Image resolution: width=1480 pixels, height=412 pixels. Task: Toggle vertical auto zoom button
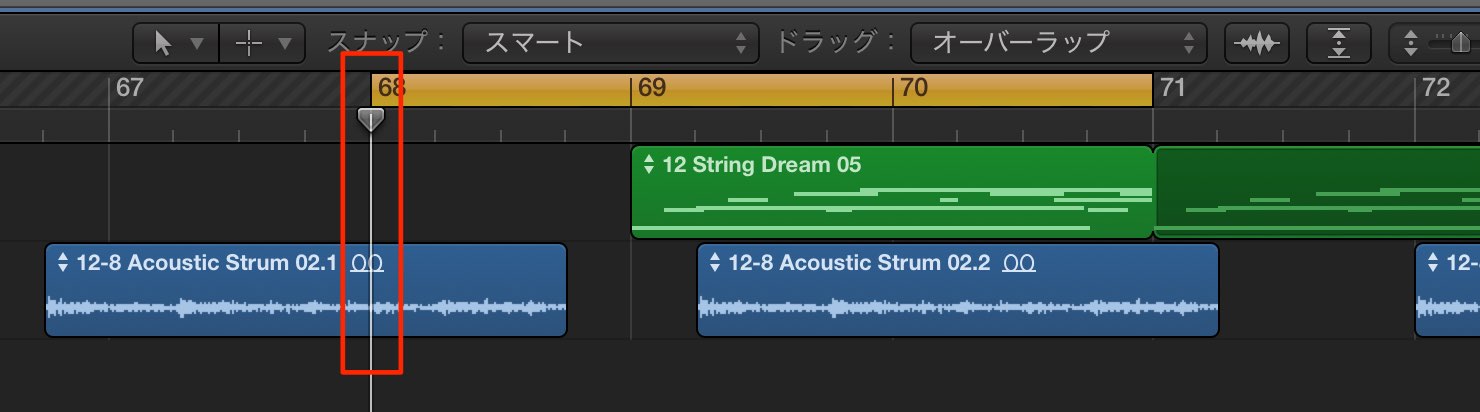coord(1339,43)
